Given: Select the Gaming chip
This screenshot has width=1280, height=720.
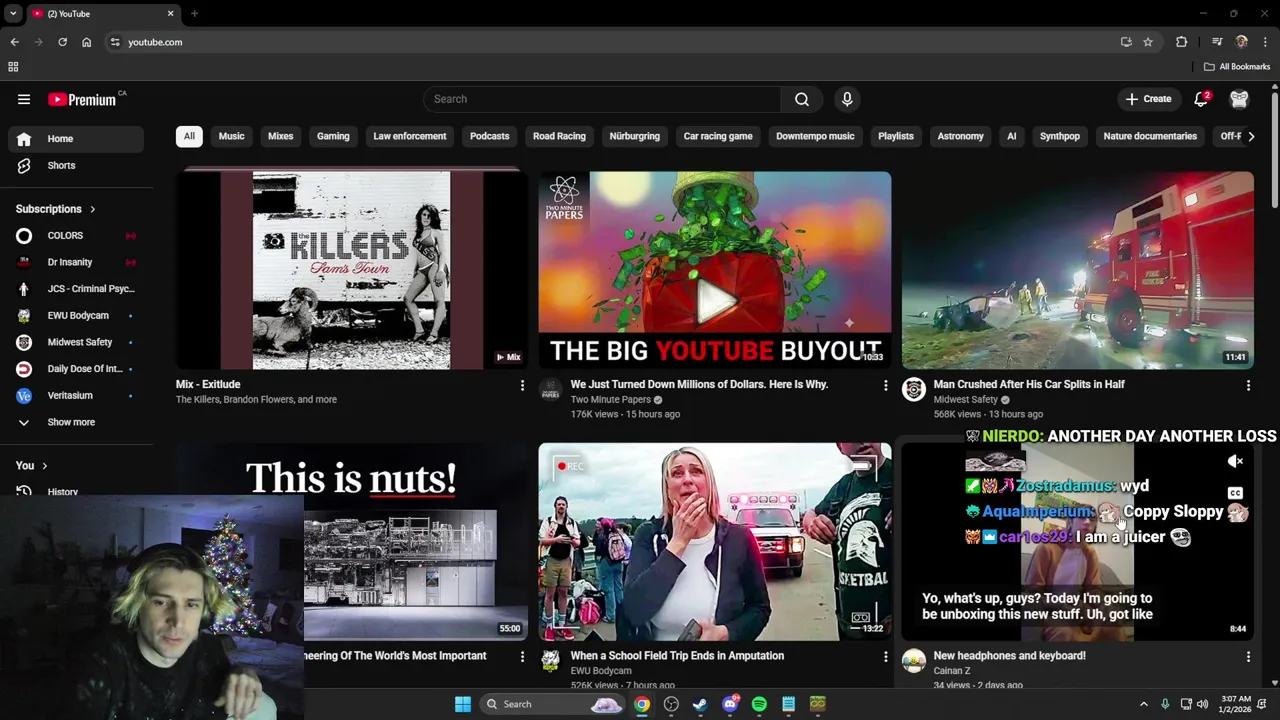Looking at the screenshot, I should click(333, 136).
